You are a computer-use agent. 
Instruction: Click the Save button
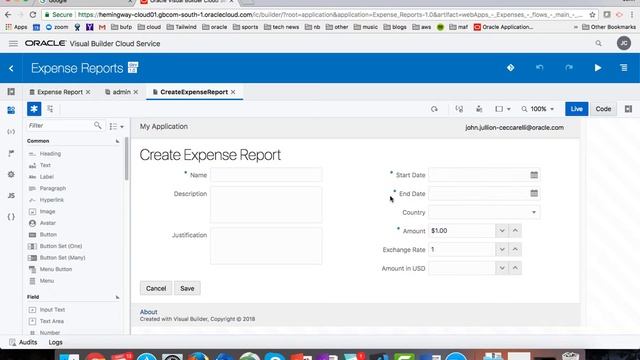pyautogui.click(x=187, y=289)
